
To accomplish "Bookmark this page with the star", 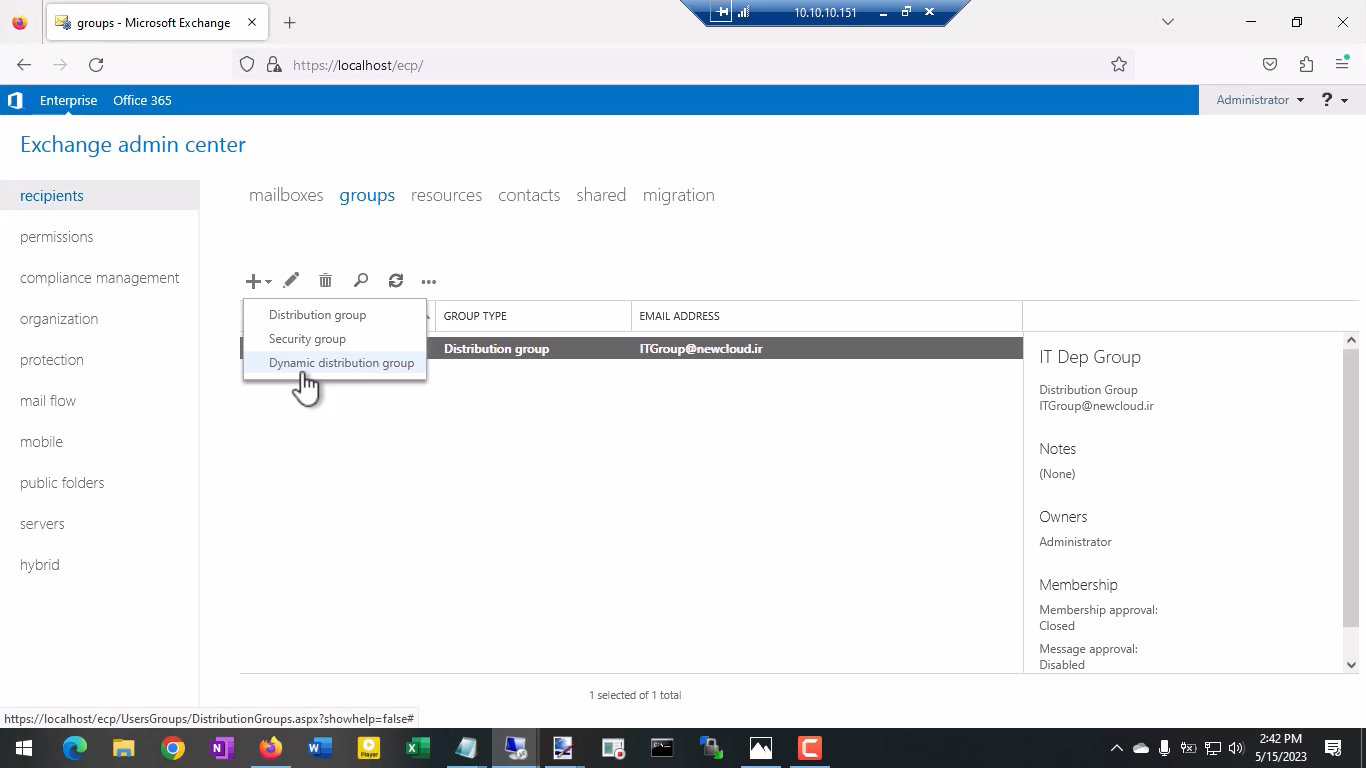I will [1119, 65].
